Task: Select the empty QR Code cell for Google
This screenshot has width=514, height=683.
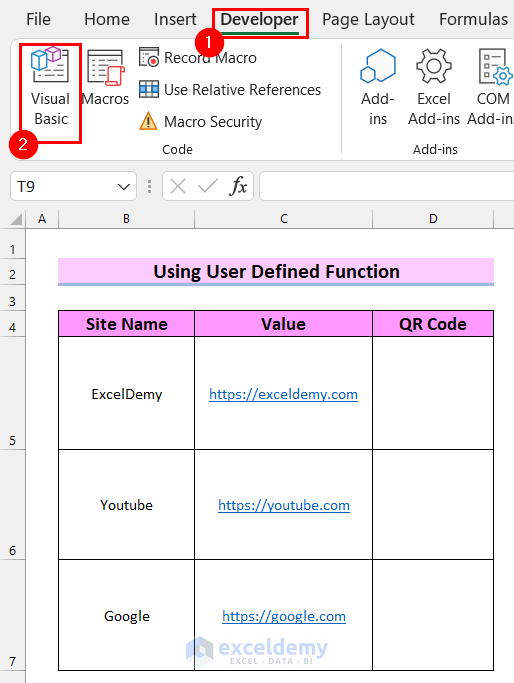Action: point(433,615)
